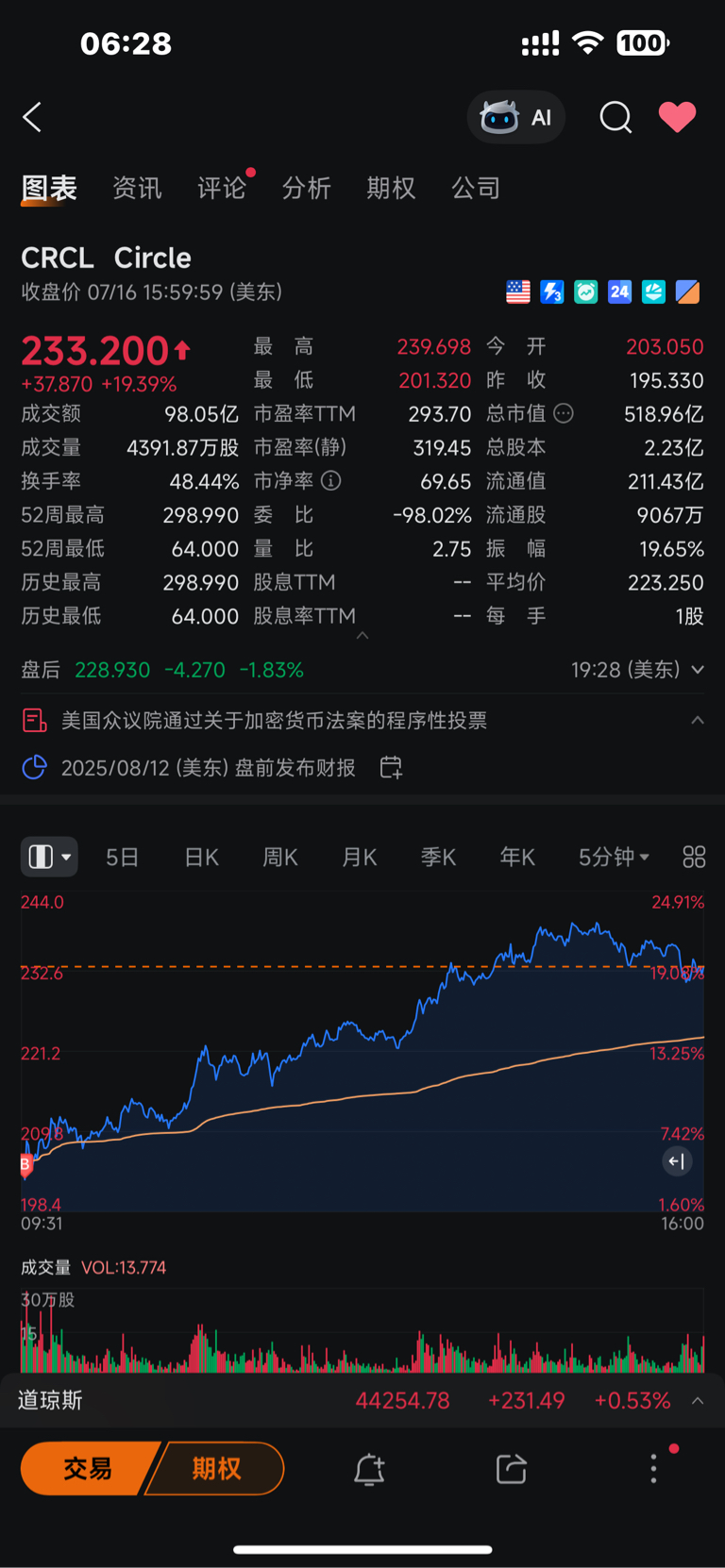Switch to the 期权 tab
The width and height of the screenshot is (725, 1568).
click(x=391, y=188)
